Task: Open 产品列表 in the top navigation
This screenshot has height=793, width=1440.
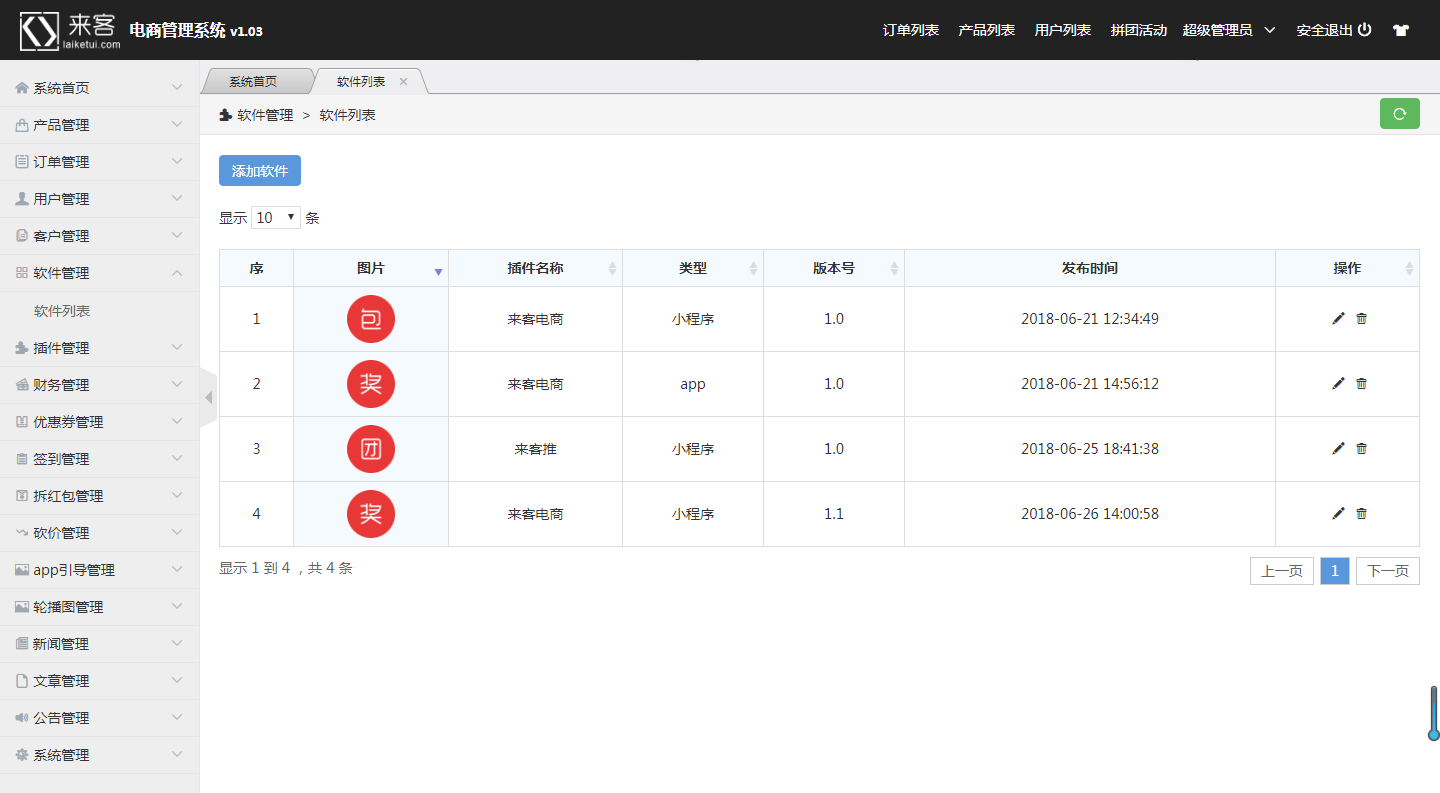Action: click(x=987, y=30)
